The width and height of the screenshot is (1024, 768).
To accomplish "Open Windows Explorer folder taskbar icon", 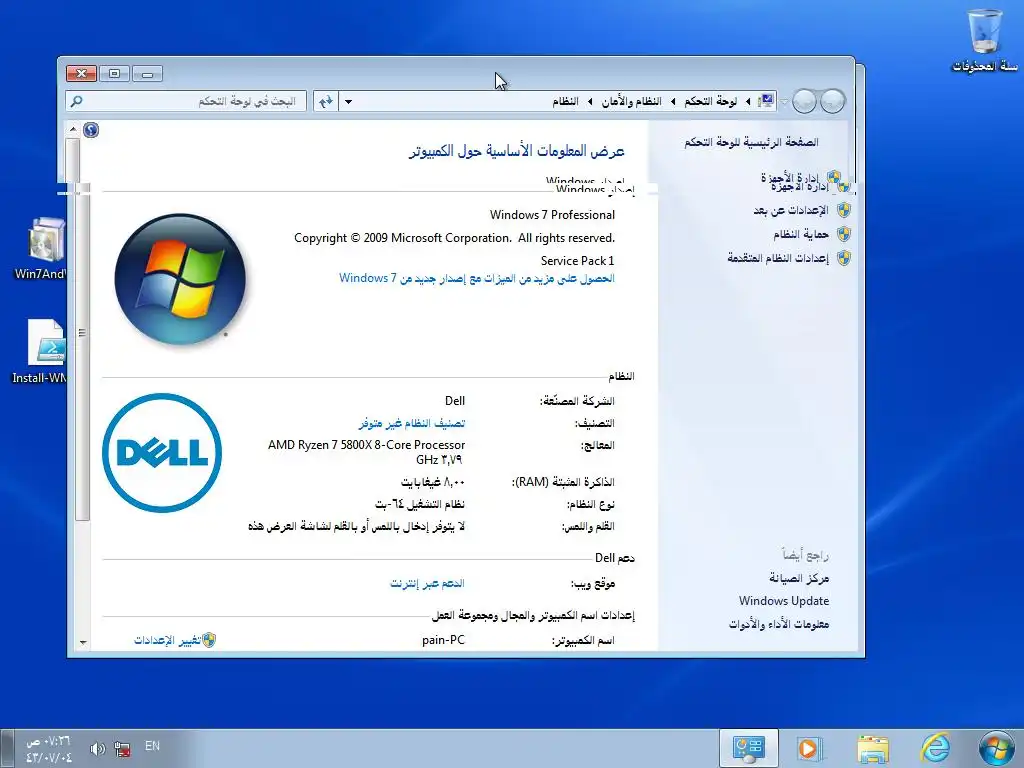I will (873, 748).
